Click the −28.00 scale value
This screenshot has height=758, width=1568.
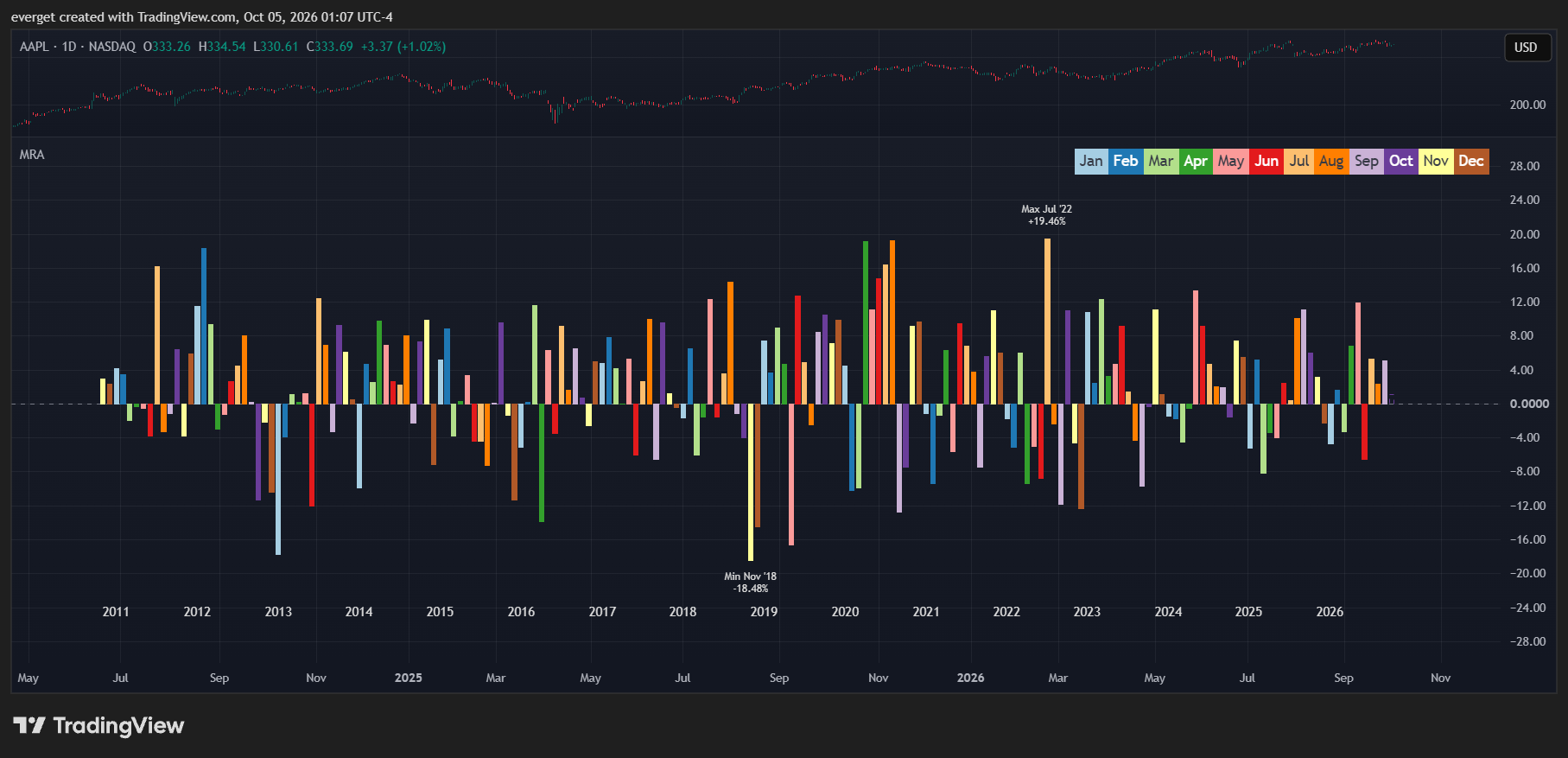[1527, 641]
